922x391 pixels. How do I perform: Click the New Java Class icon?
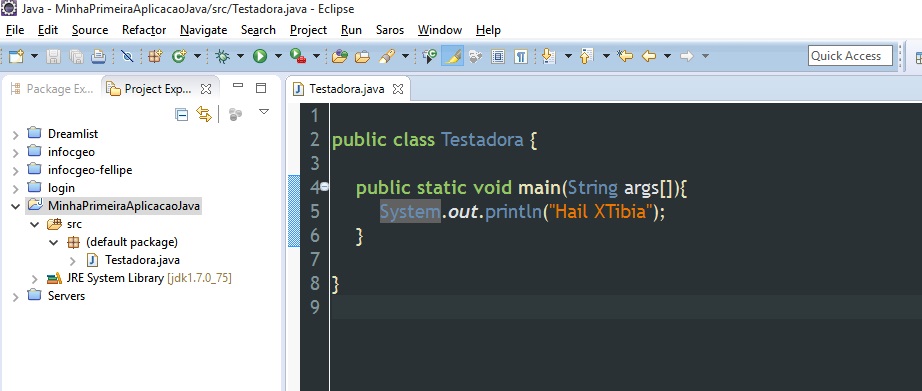(179, 56)
